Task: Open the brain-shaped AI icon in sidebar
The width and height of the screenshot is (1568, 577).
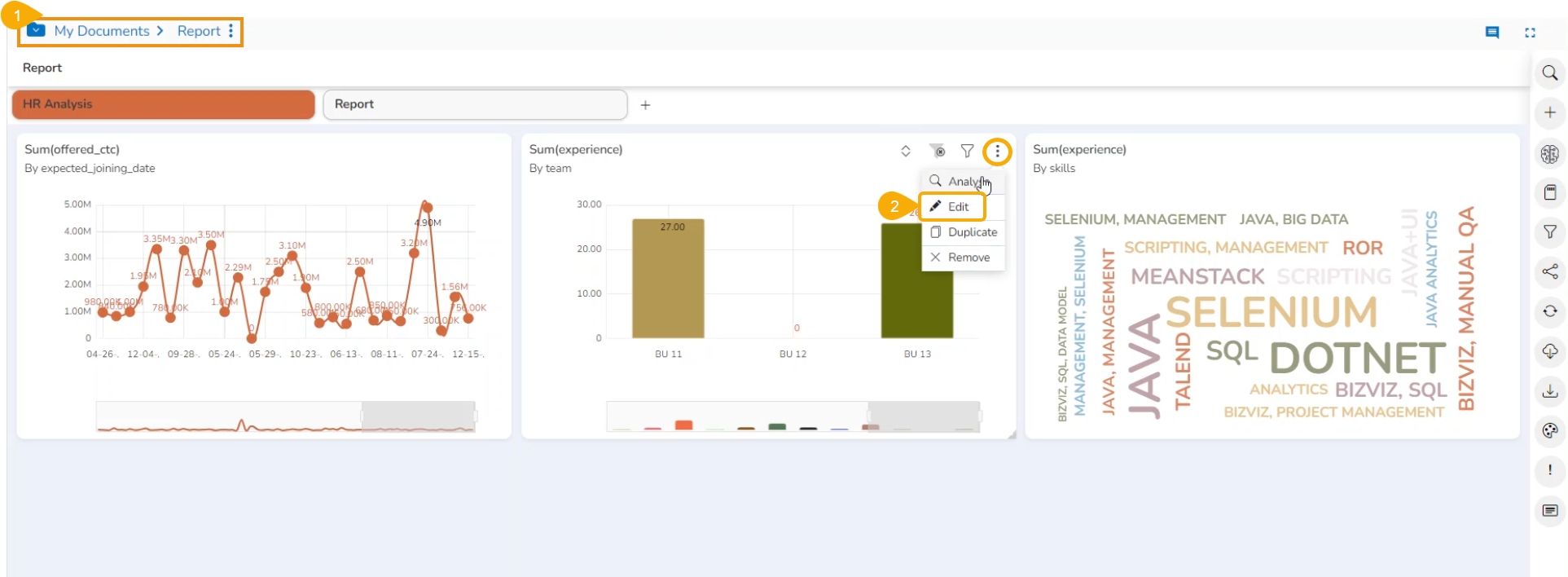Action: [1549, 153]
